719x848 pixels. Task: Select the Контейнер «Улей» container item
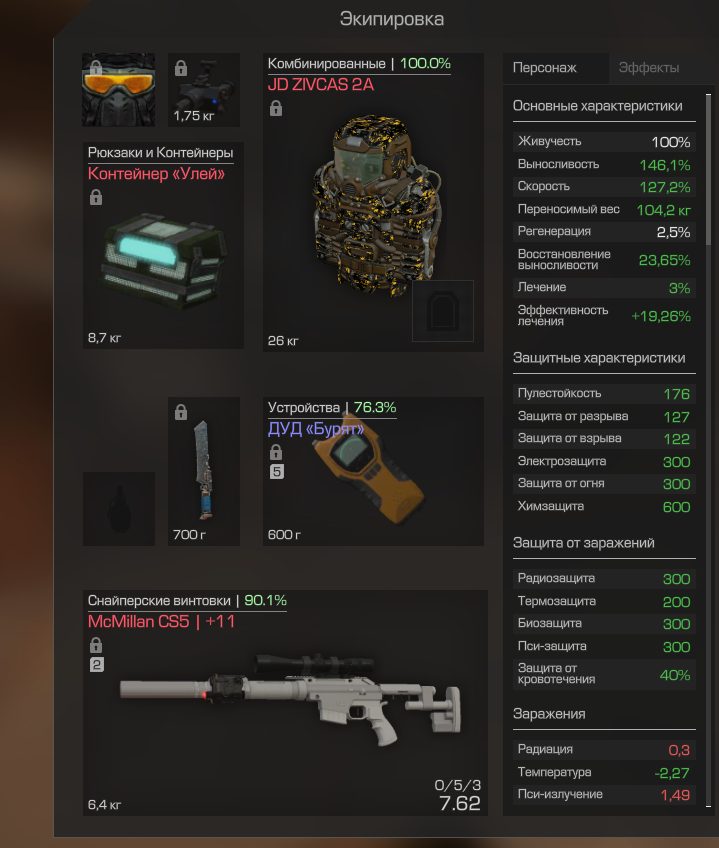pos(163,246)
